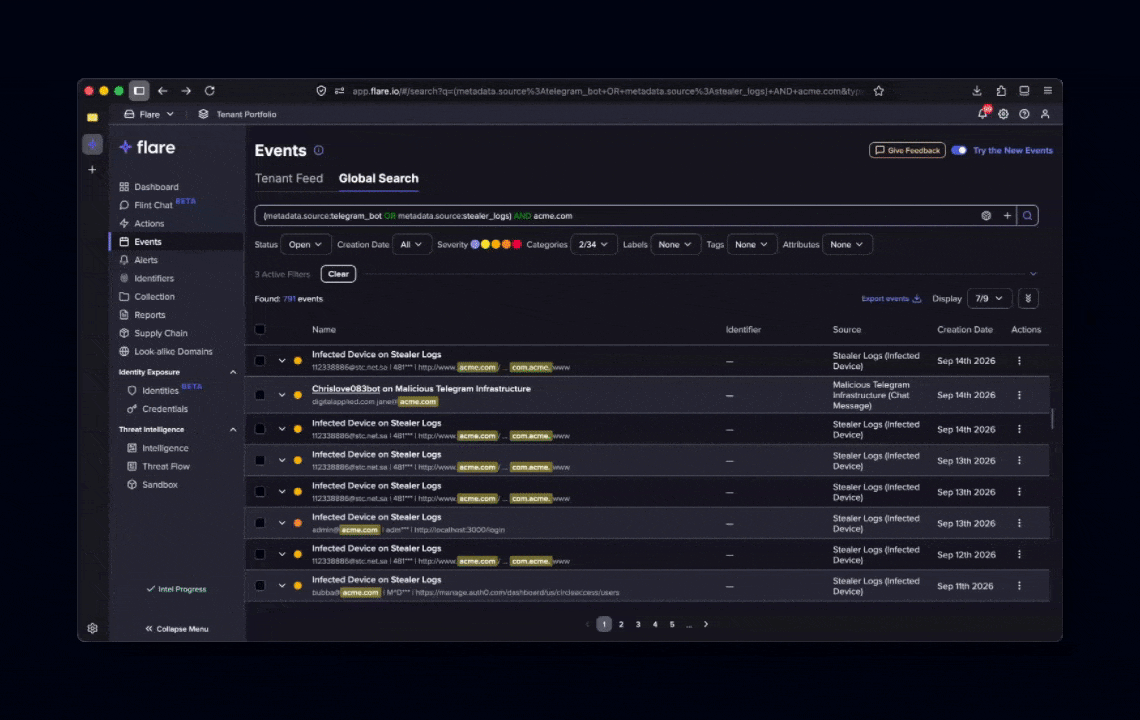Viewport: 1140px width, 720px height.
Task: Clear the active filters
Action: (338, 274)
